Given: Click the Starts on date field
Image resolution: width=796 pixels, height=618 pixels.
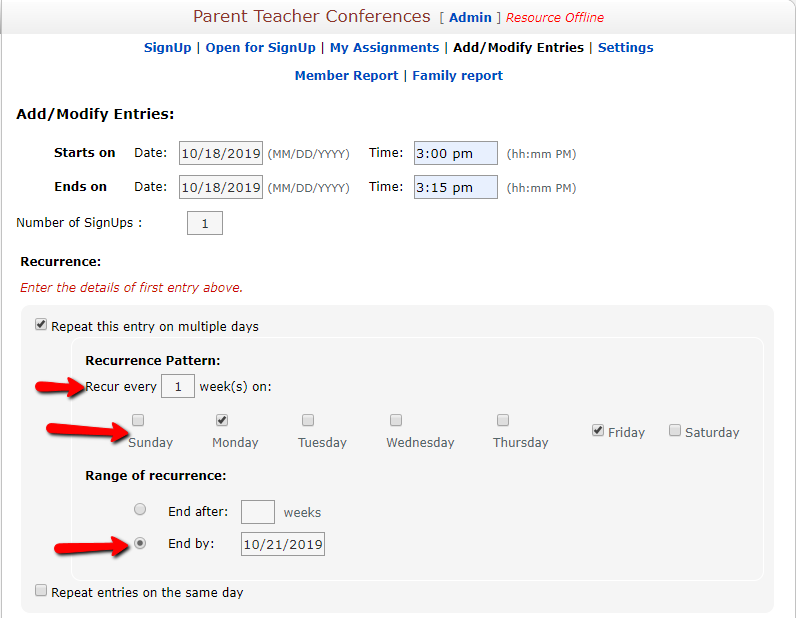Looking at the screenshot, I should 221,153.
